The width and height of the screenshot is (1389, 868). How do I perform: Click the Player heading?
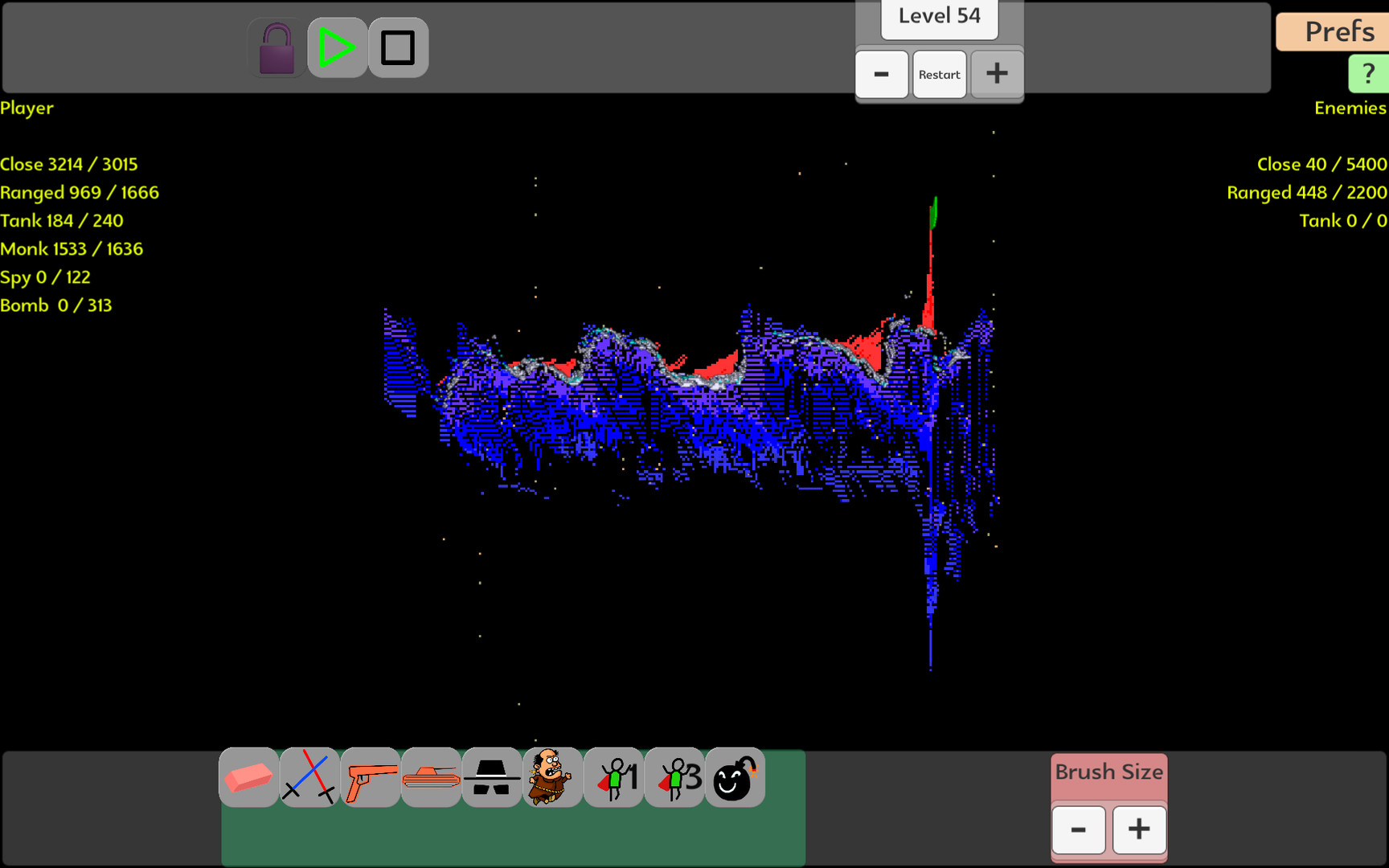point(27,108)
